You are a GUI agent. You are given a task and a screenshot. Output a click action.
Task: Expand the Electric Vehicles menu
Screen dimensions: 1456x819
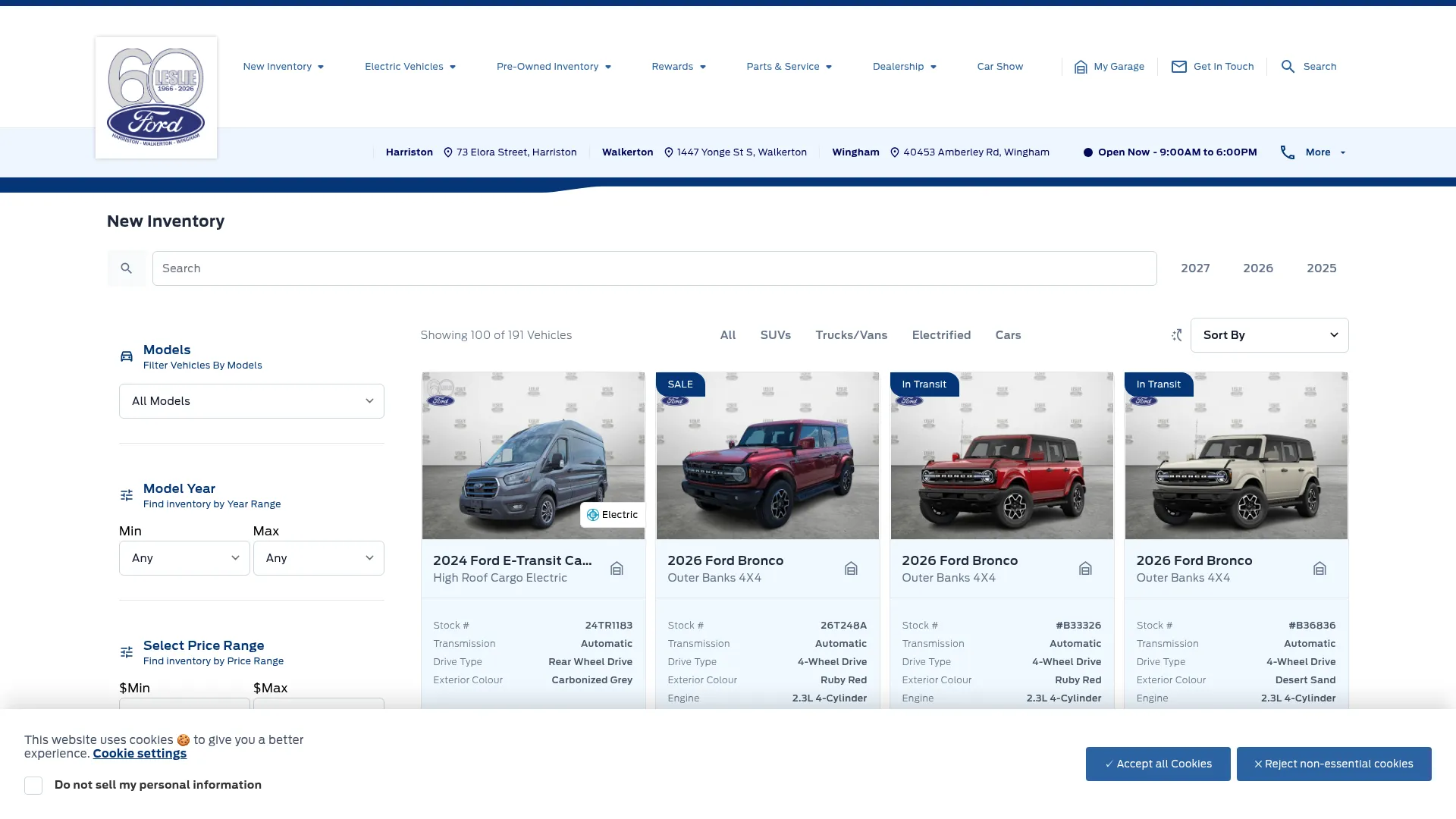pyautogui.click(x=410, y=67)
